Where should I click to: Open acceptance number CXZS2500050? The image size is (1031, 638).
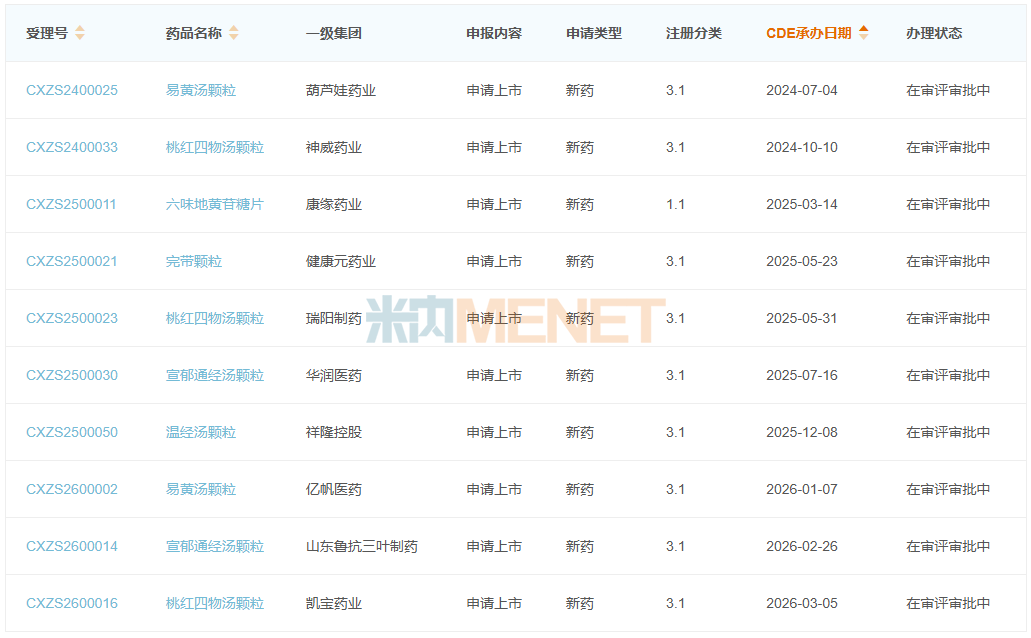pos(72,432)
